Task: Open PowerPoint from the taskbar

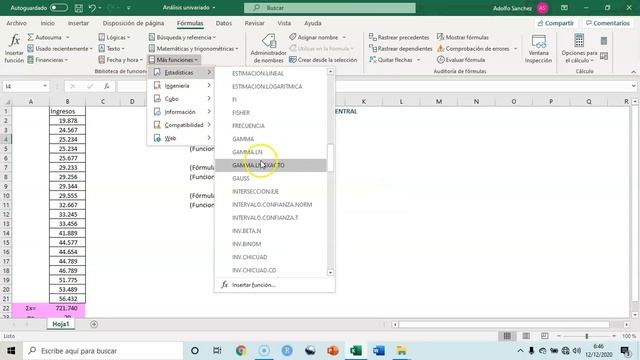Action: pos(333,351)
